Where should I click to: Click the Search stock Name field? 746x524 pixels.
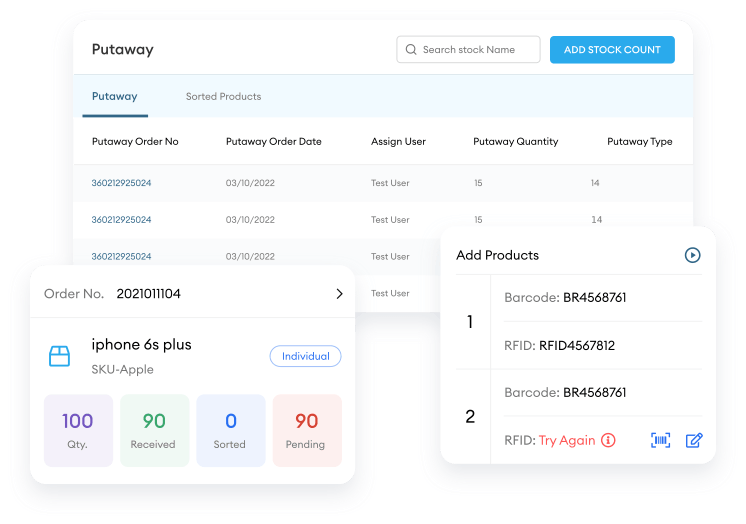(468, 49)
